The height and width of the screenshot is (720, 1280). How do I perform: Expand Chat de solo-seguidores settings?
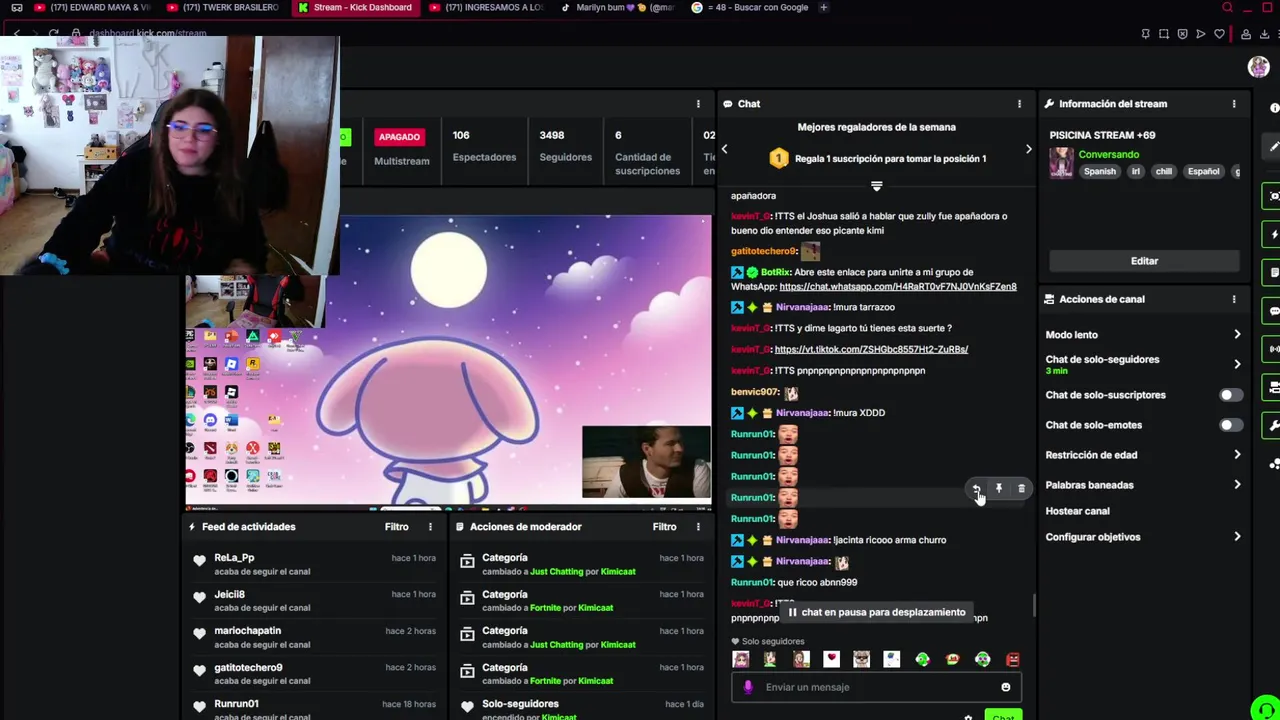click(x=1237, y=364)
